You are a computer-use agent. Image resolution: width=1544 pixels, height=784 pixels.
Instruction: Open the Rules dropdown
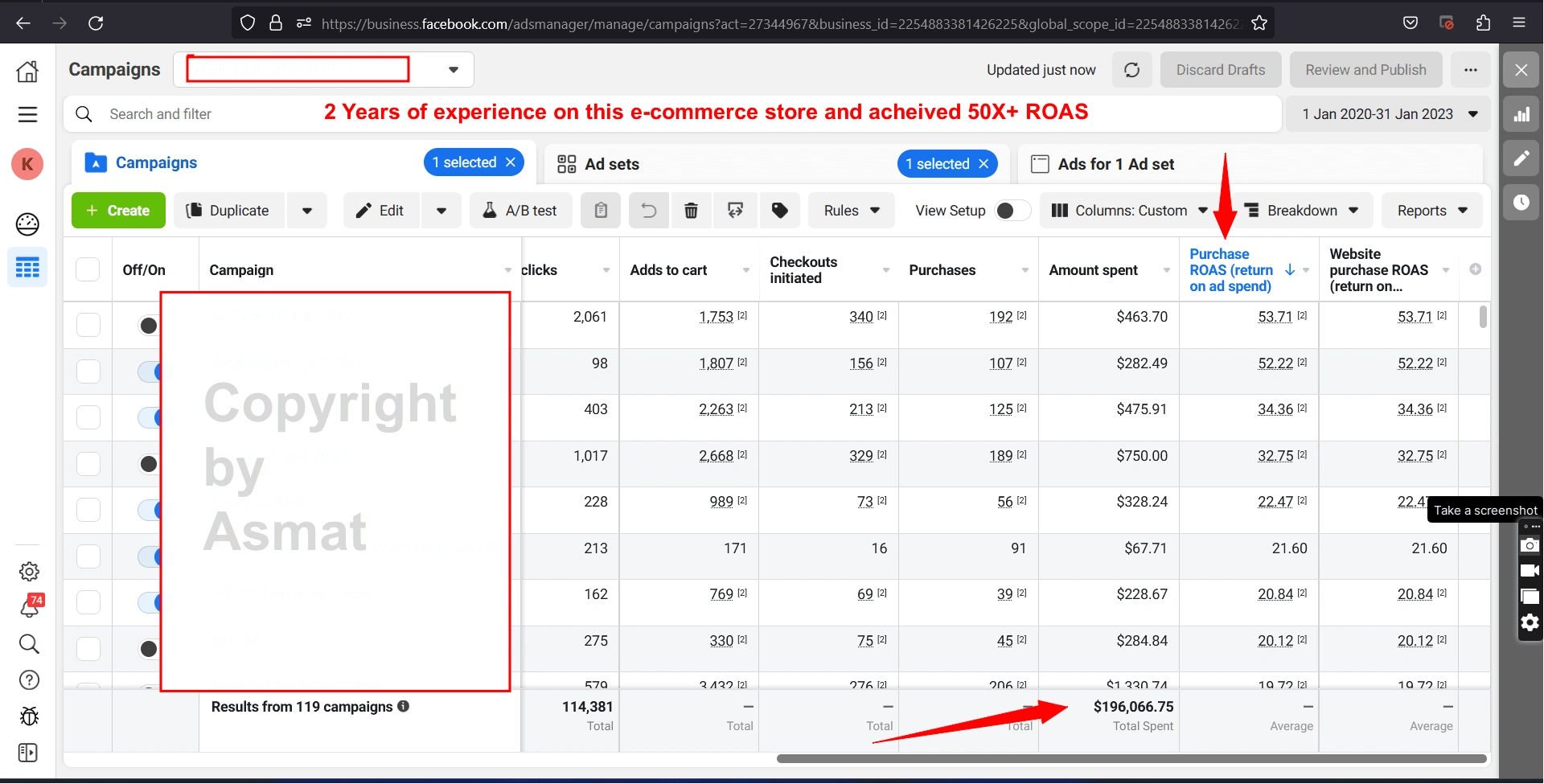[x=851, y=211]
